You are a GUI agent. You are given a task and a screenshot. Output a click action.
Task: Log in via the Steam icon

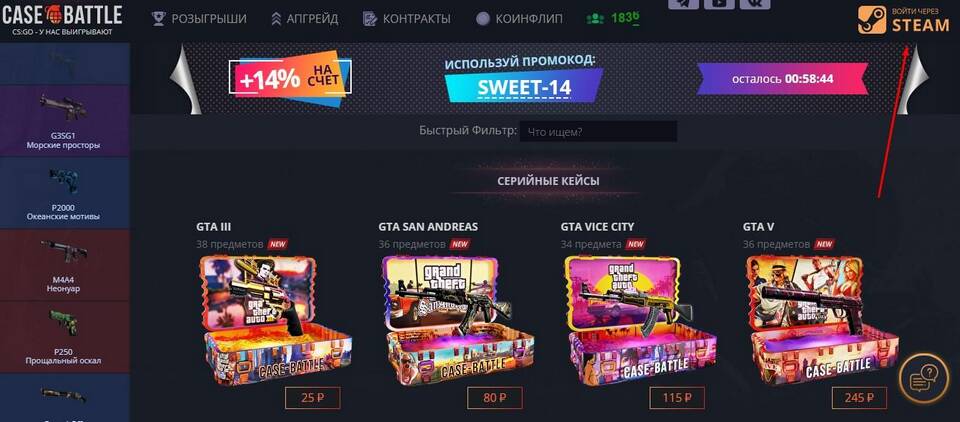coord(872,20)
